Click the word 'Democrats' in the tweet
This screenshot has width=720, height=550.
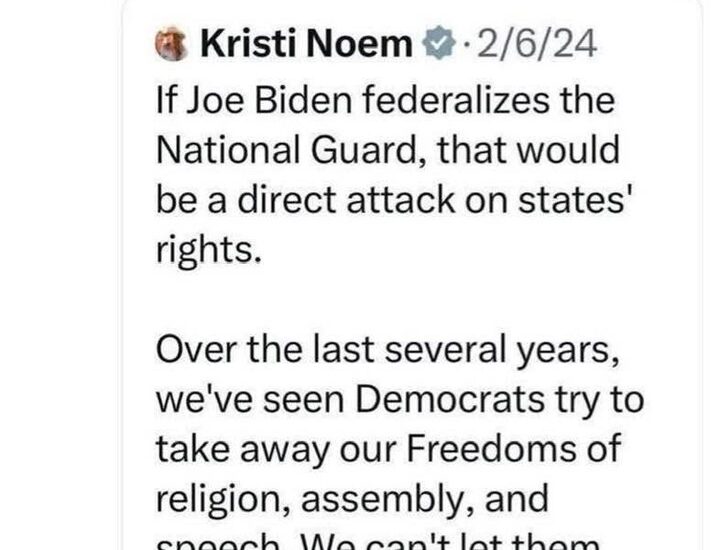click(450, 400)
